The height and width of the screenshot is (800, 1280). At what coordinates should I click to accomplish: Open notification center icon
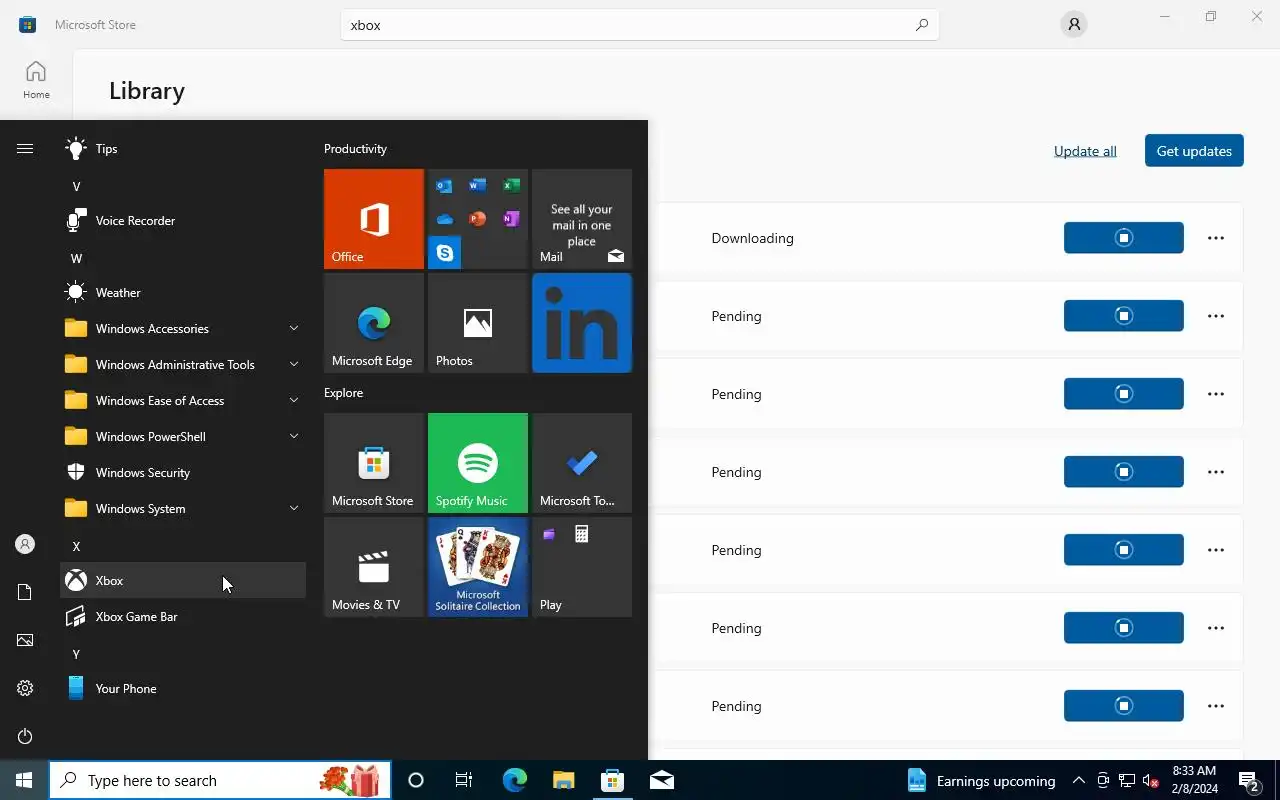click(x=1249, y=780)
